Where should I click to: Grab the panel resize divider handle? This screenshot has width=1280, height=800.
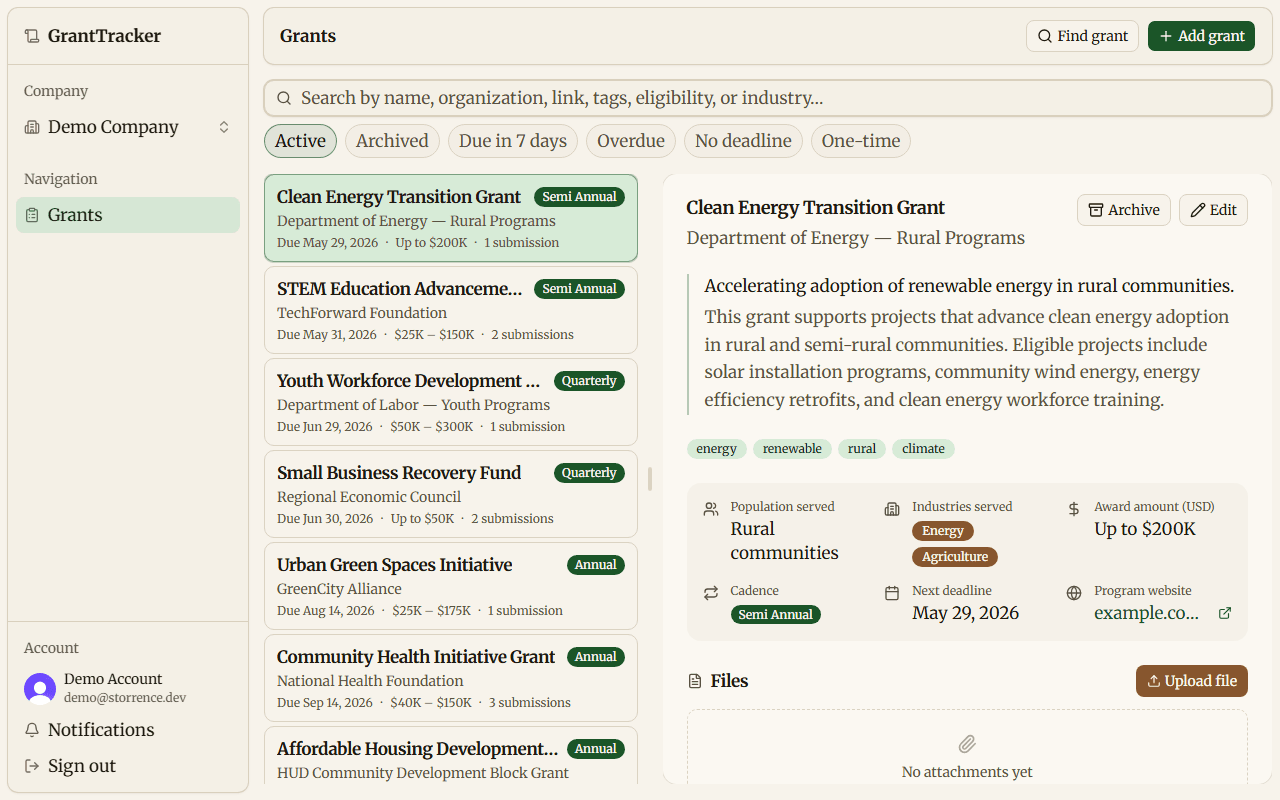(x=650, y=479)
